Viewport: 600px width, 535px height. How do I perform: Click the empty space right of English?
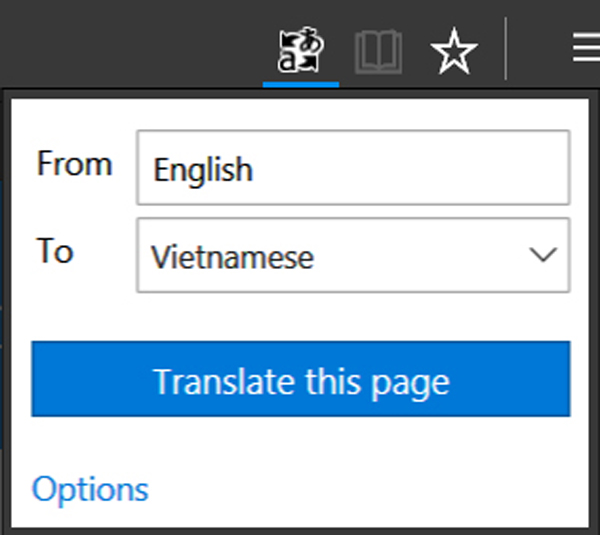pos(420,168)
